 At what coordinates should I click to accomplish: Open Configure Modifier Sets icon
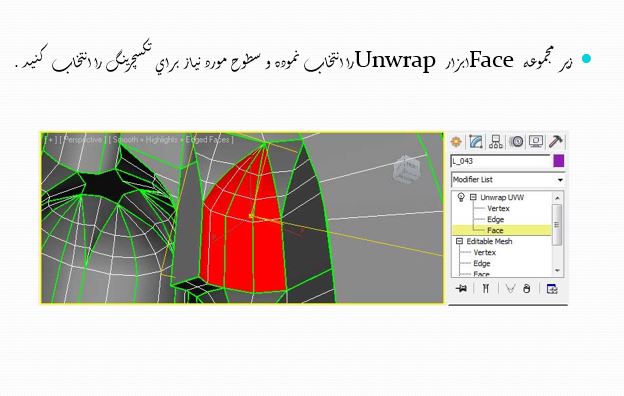pos(552,289)
